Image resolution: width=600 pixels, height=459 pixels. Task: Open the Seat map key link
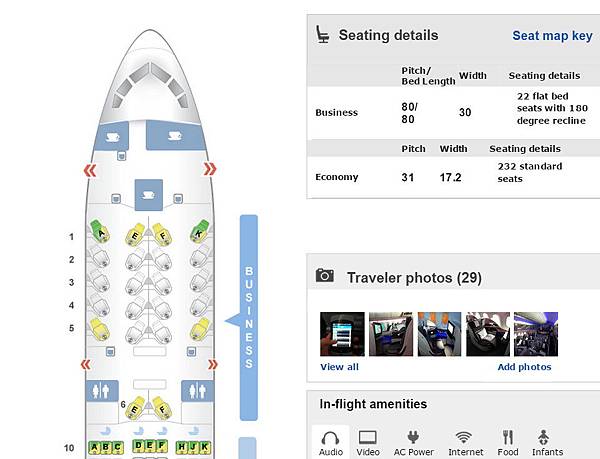pyautogui.click(x=552, y=36)
